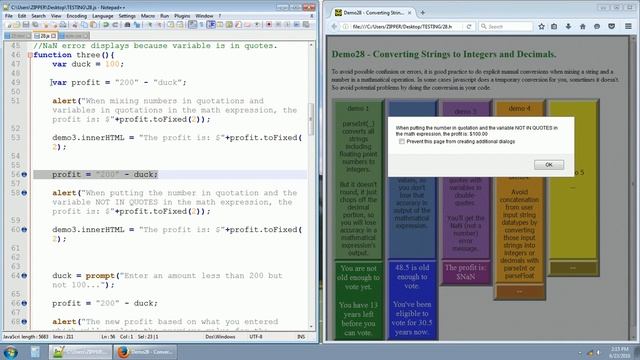Click the volume icon in system tray
Image resolution: width=640 pixels, height=360 pixels.
tap(598, 353)
